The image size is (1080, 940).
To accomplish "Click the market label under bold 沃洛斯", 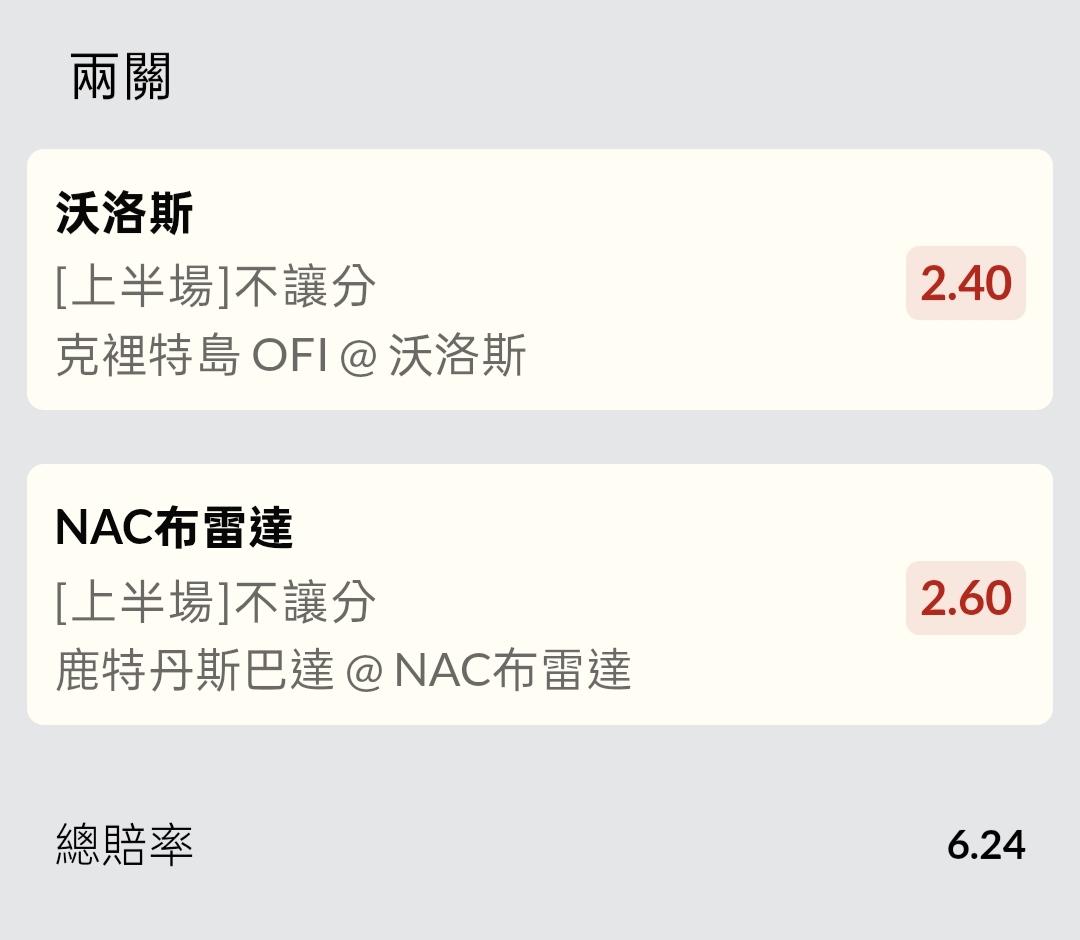I will click(x=216, y=287).
